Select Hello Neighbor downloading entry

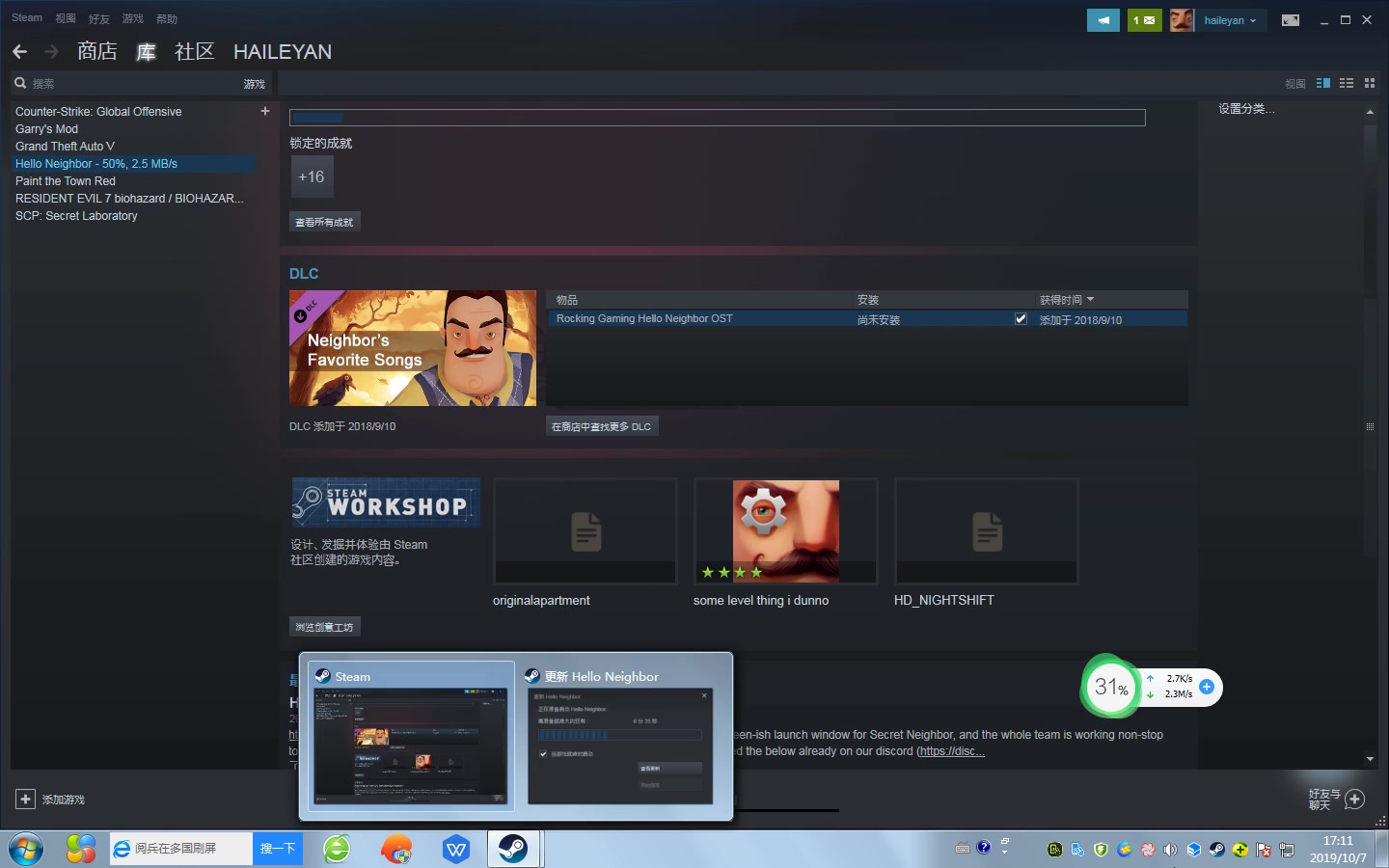coord(132,164)
